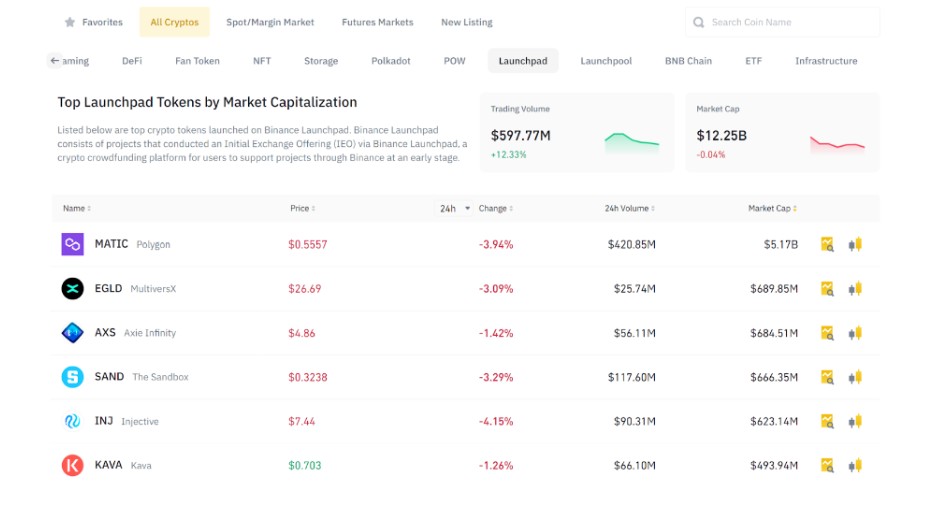Click The Sandbox coin logo

(73, 377)
